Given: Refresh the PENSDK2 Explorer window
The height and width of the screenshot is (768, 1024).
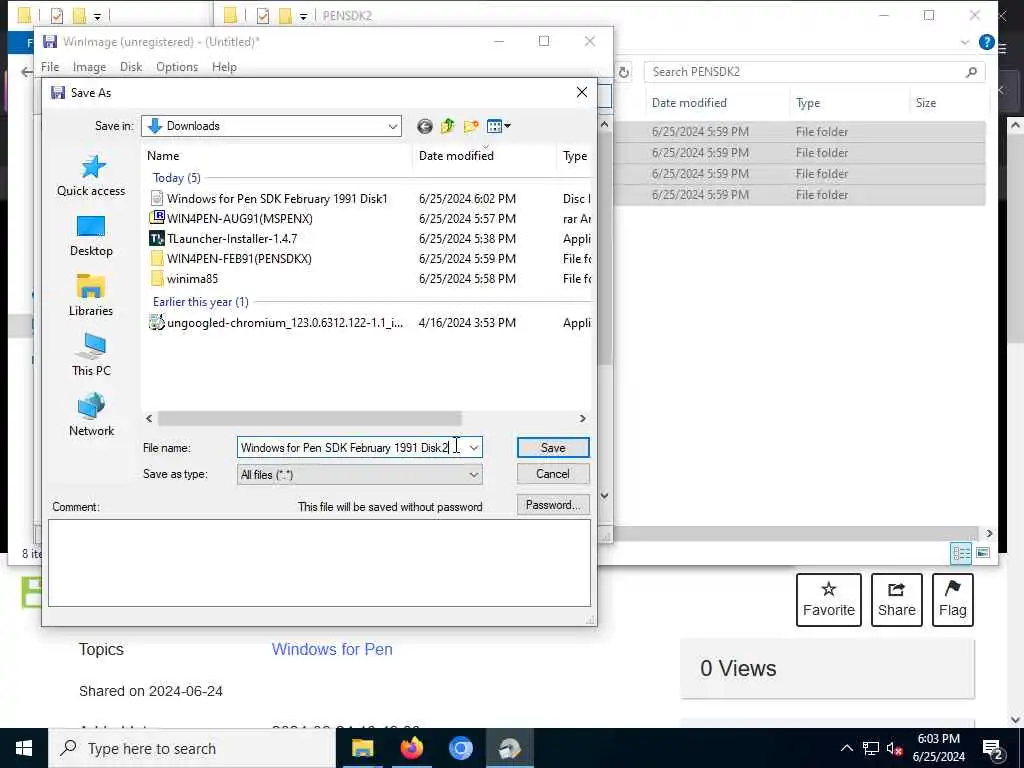Looking at the screenshot, I should (x=624, y=72).
